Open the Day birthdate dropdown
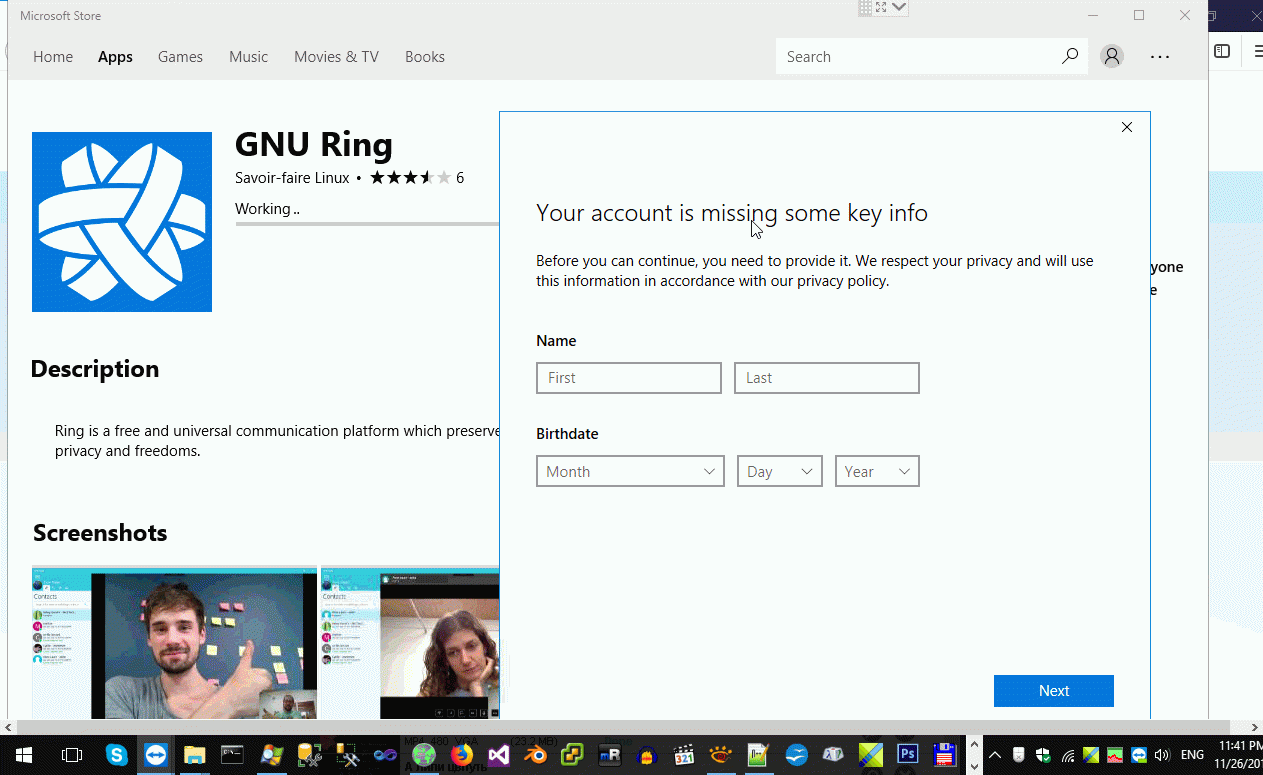Image resolution: width=1263 pixels, height=775 pixels. coord(780,471)
